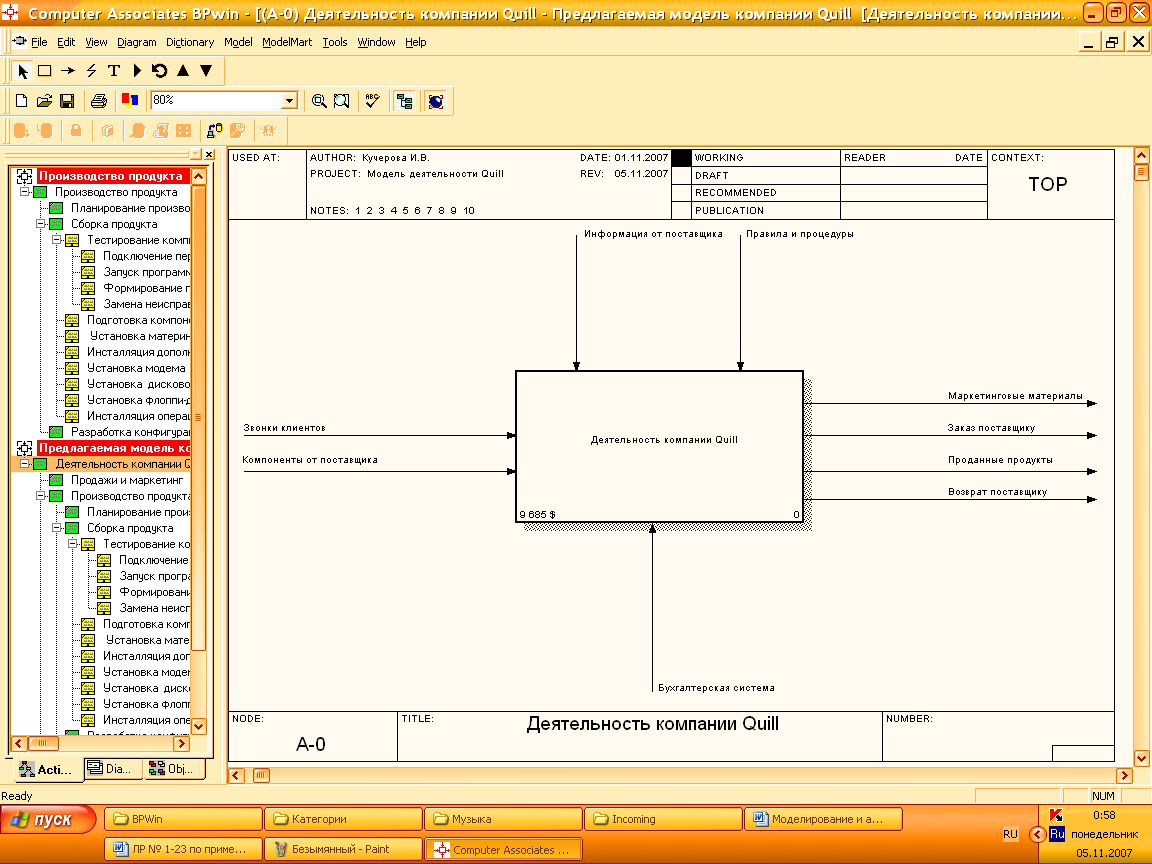1152x864 pixels.
Task: Switch to BPWin folder taskbar button
Action: [x=183, y=818]
